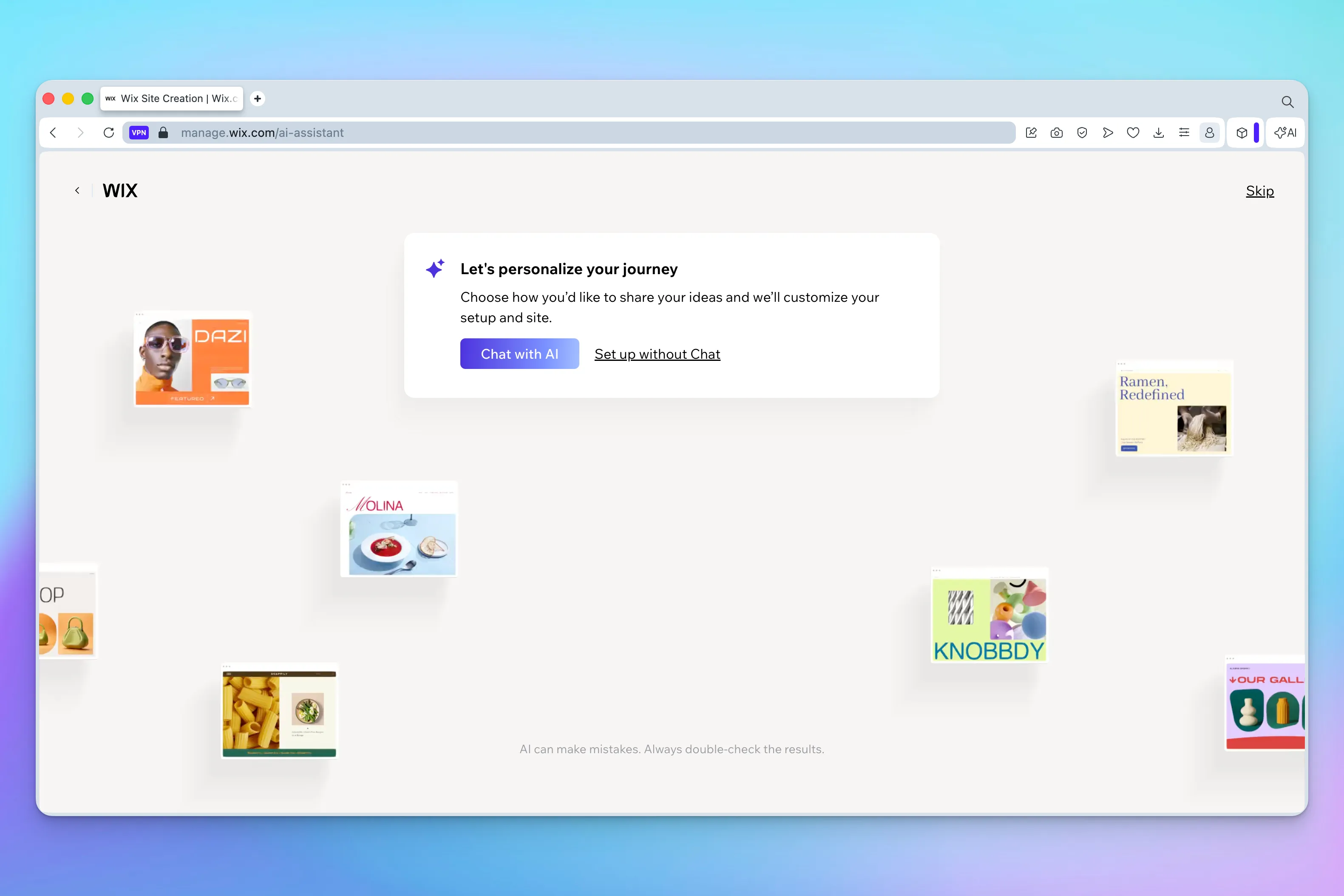Open the browser AI assistant button
Image resolution: width=1344 pixels, height=896 pixels.
tap(1285, 133)
